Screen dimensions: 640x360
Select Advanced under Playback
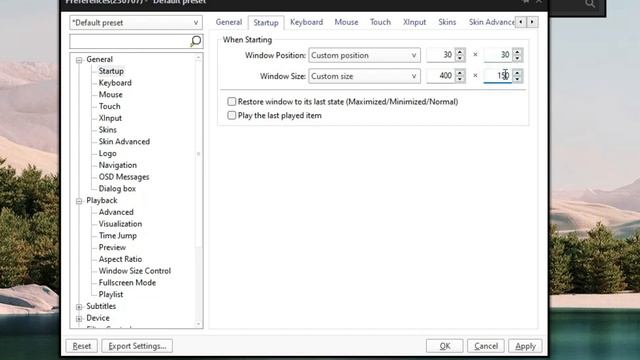tap(116, 212)
